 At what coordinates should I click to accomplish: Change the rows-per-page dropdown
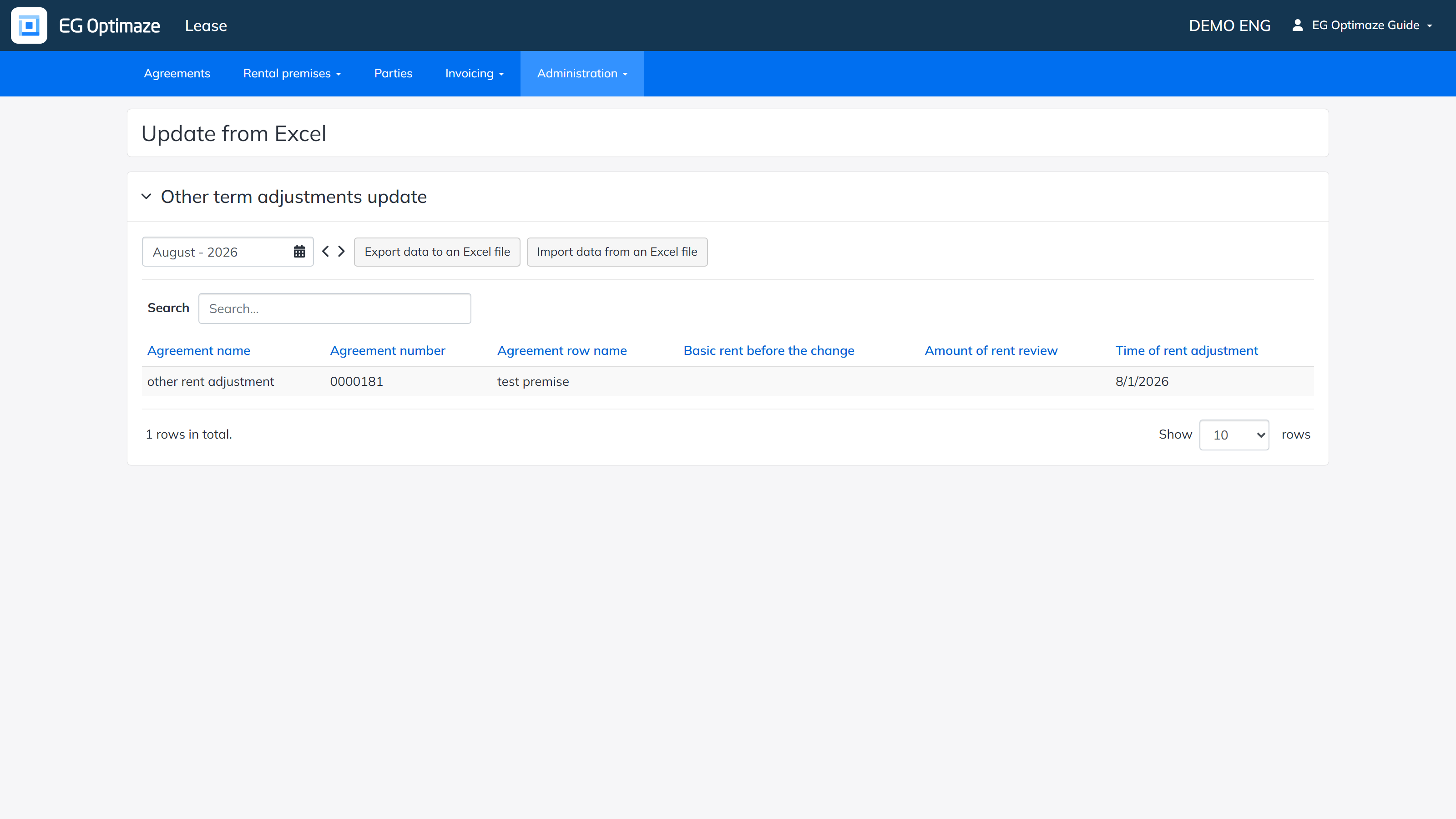[x=1234, y=435]
